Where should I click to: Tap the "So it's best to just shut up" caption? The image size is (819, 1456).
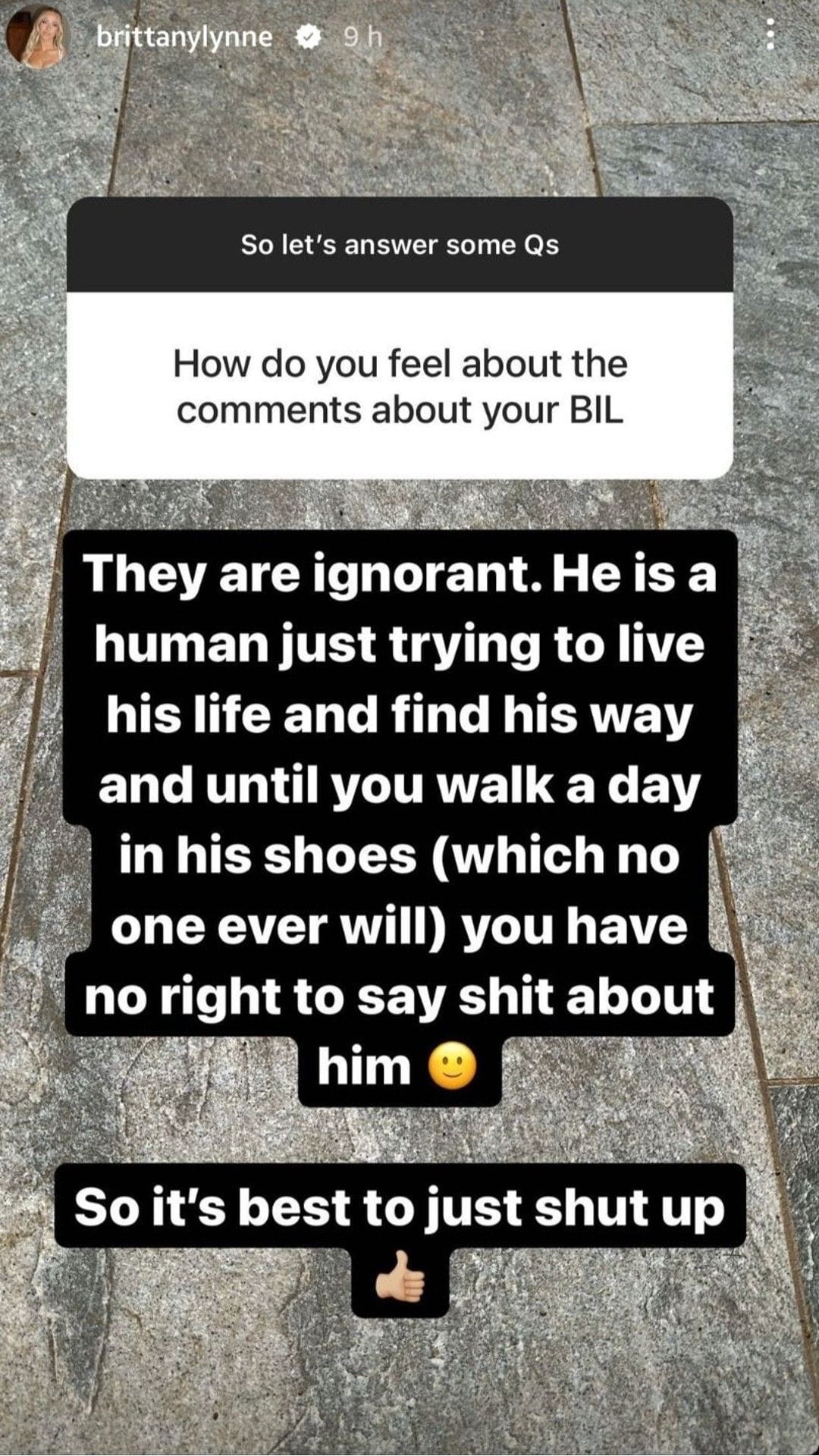[x=400, y=1207]
